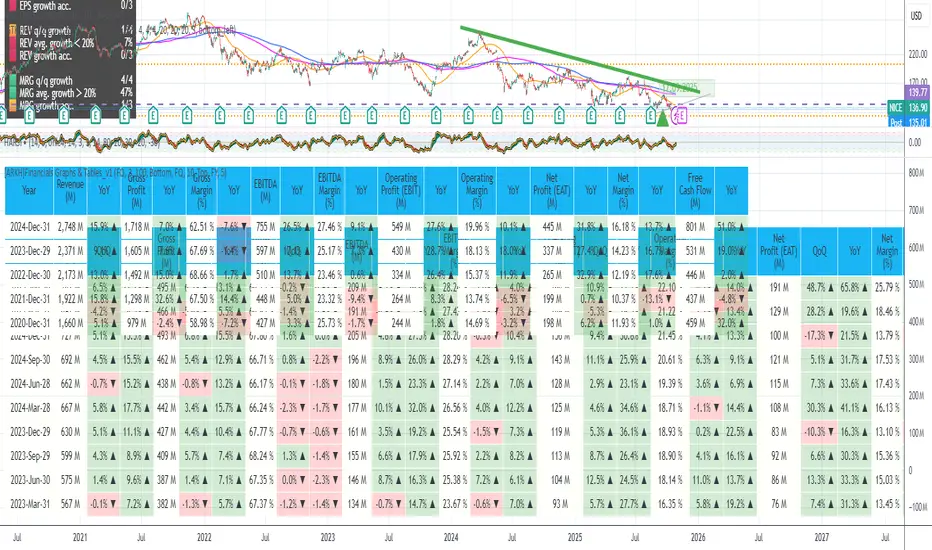
Task: Click the 692 M quarterly revenue cell
Action: (70, 360)
